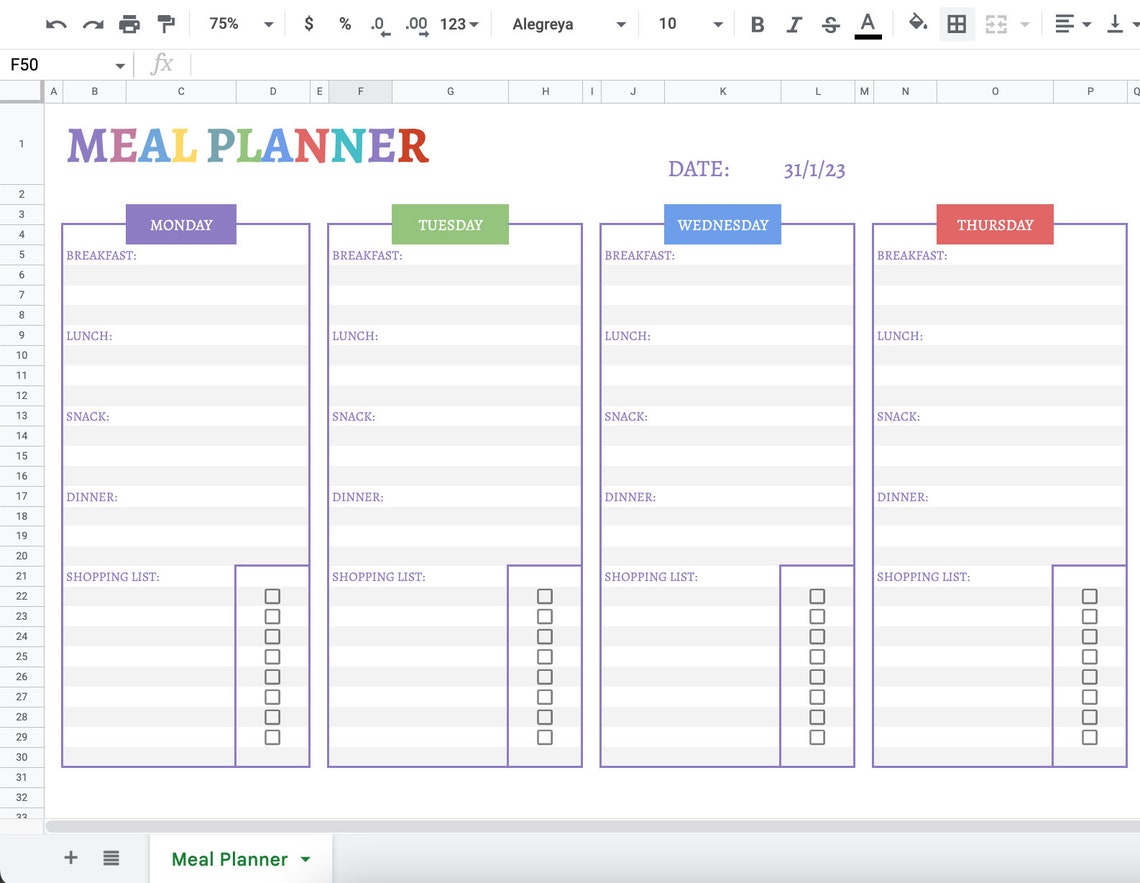1140x883 pixels.
Task: Toggle bold formatting
Action: (757, 23)
